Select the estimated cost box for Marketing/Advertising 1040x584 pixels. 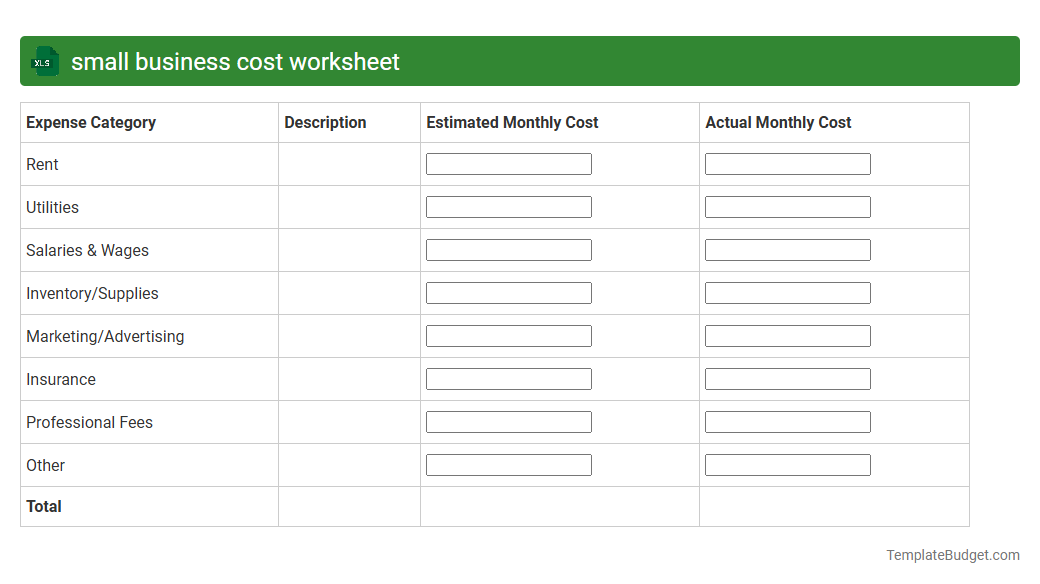(508, 335)
